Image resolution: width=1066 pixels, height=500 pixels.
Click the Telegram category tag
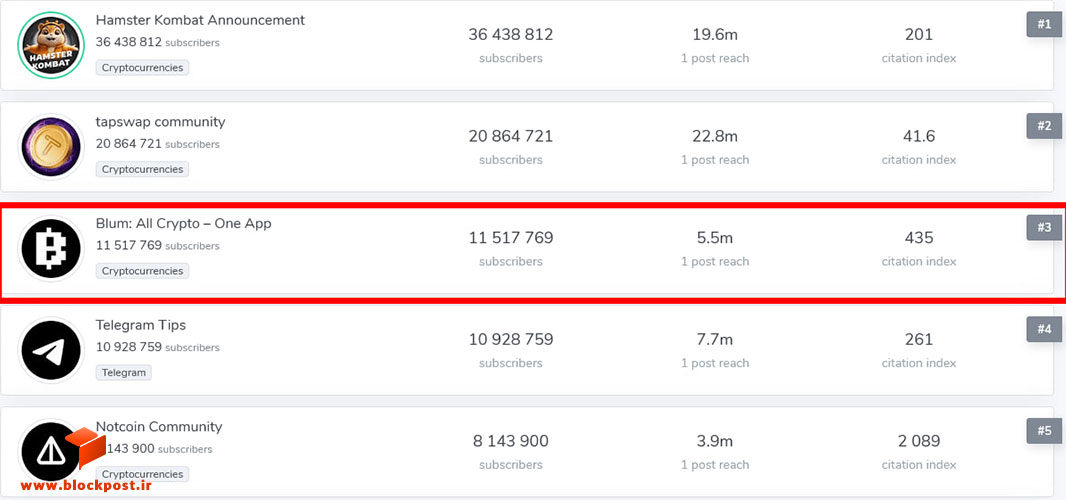(x=124, y=373)
